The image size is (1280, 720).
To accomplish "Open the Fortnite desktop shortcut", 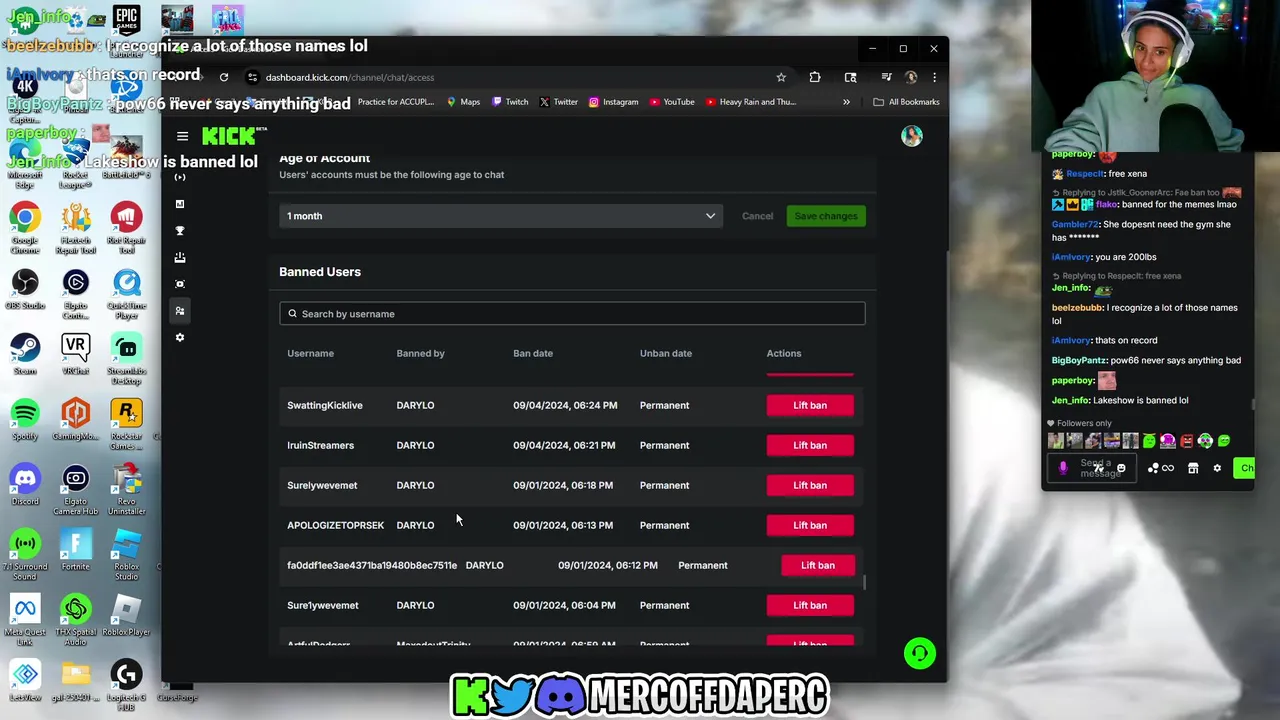I will pos(76,550).
